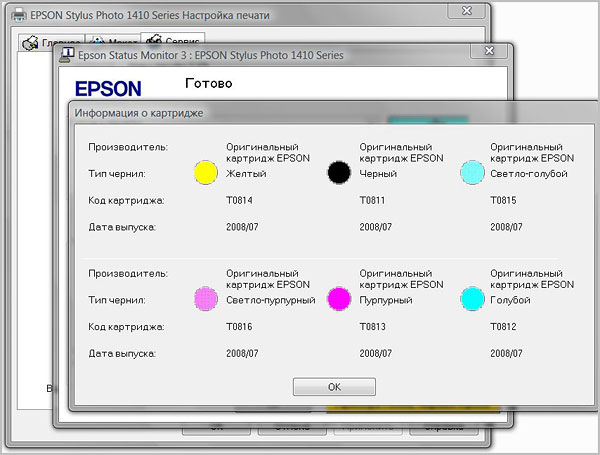The image size is (600, 455).
Task: Click the first Производитель: label in top row
Action: (x=128, y=147)
